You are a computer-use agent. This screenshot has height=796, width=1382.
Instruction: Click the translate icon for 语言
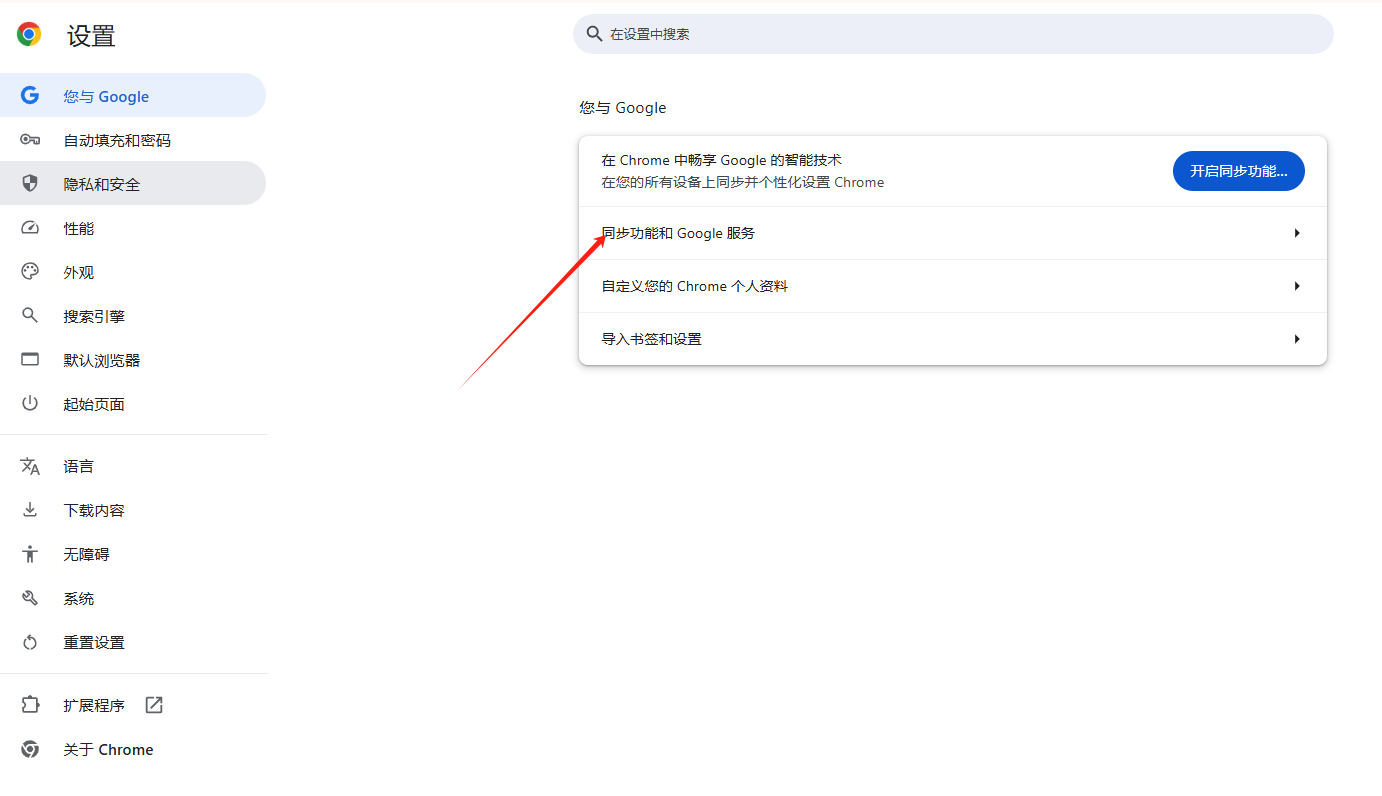(x=30, y=466)
